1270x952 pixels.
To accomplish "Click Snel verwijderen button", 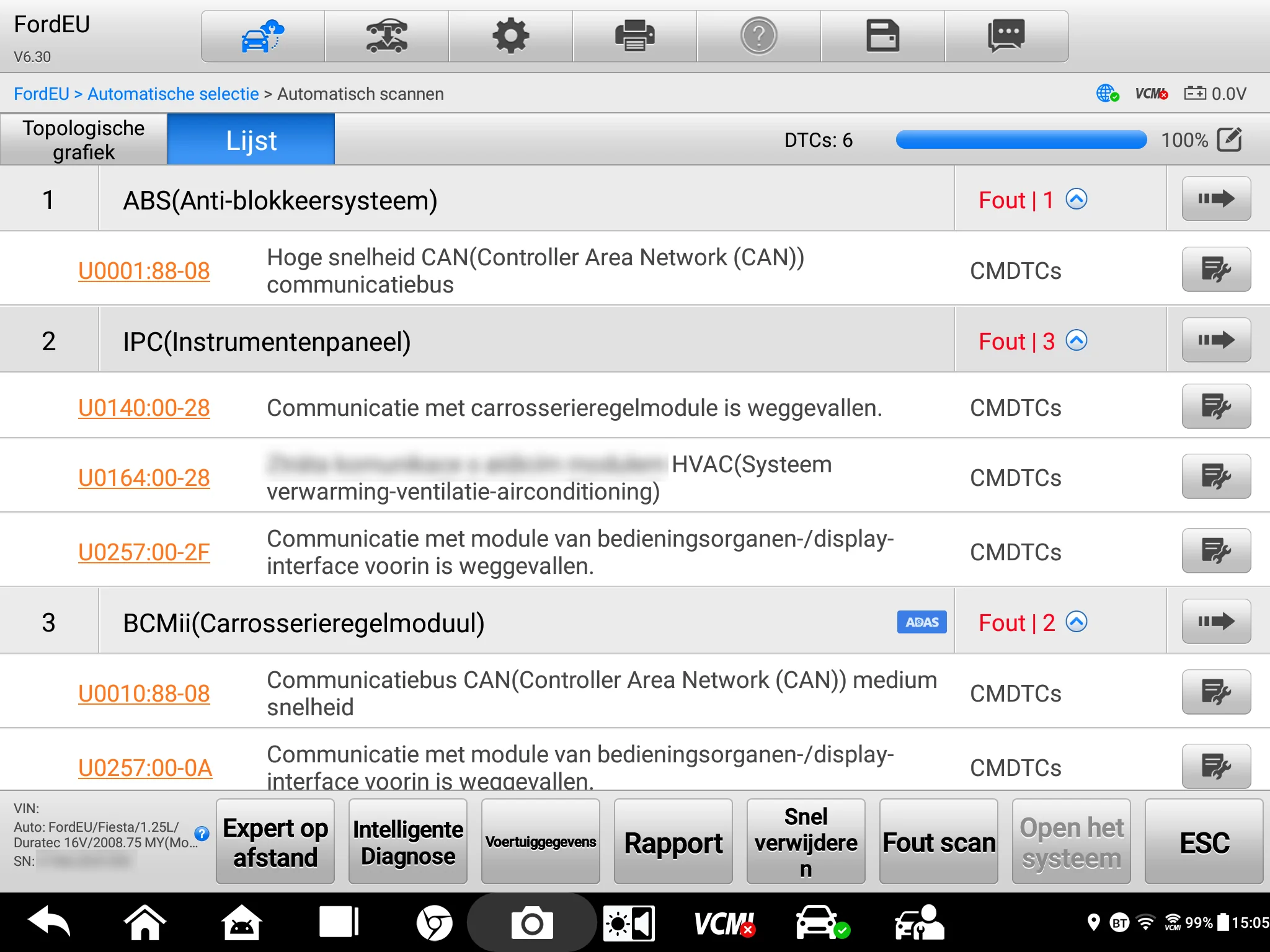I will pyautogui.click(x=806, y=842).
